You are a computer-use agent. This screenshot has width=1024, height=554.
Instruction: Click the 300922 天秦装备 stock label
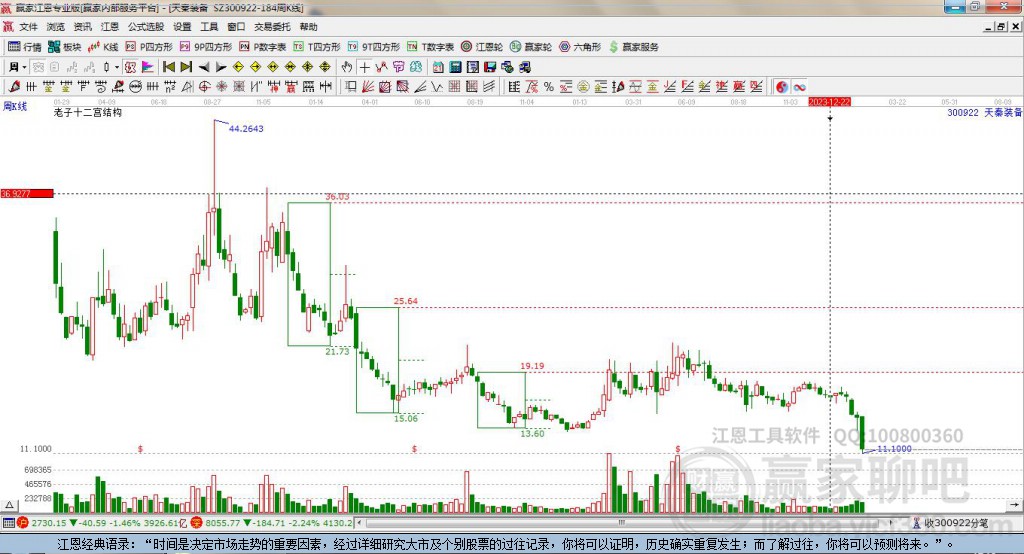pos(985,112)
